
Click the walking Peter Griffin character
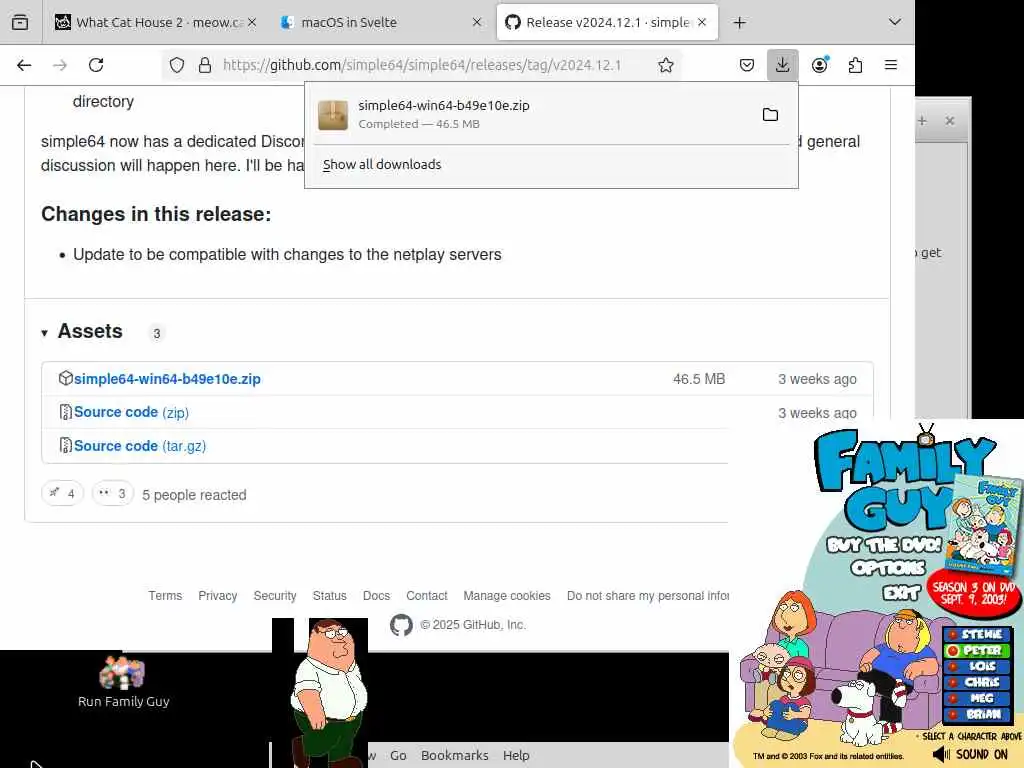click(329, 693)
